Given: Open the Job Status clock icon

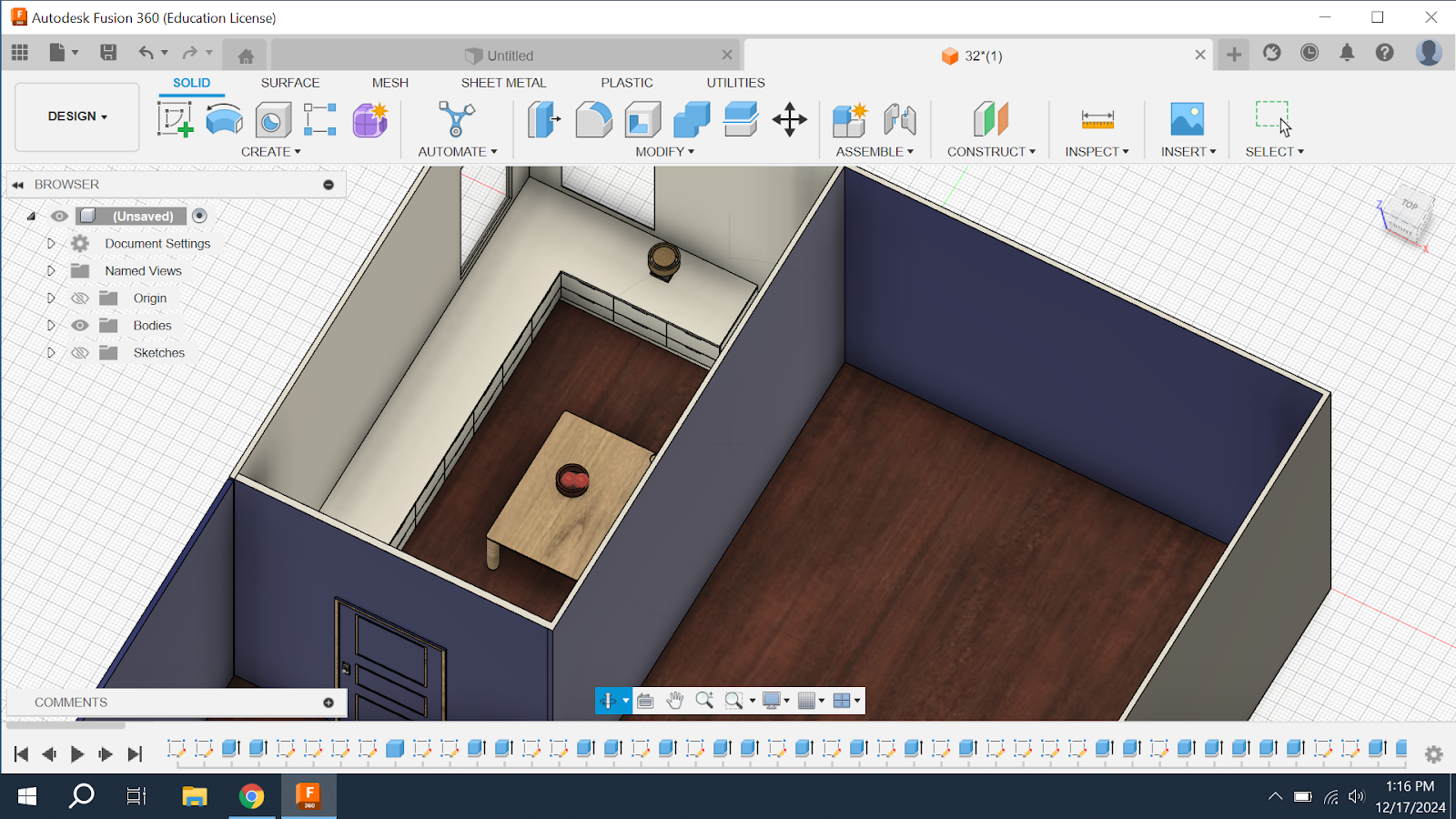Looking at the screenshot, I should (x=1309, y=53).
